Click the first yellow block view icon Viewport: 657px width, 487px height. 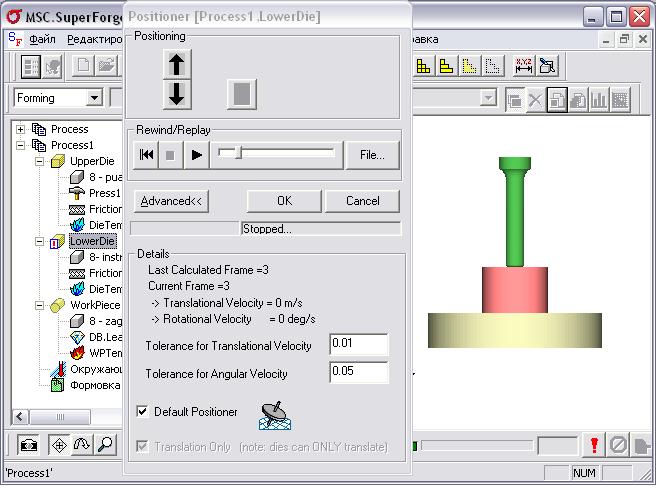(x=423, y=66)
